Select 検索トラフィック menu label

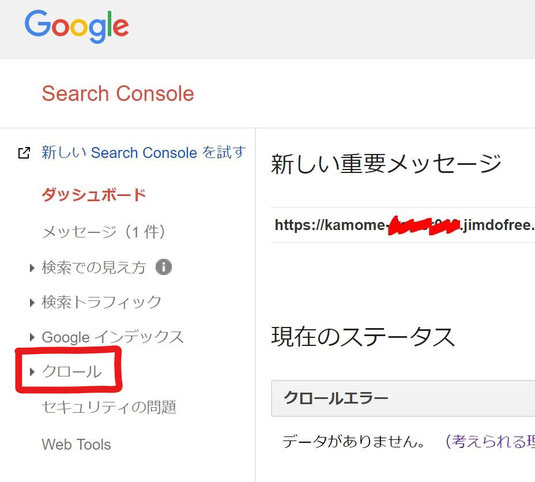click(101, 302)
